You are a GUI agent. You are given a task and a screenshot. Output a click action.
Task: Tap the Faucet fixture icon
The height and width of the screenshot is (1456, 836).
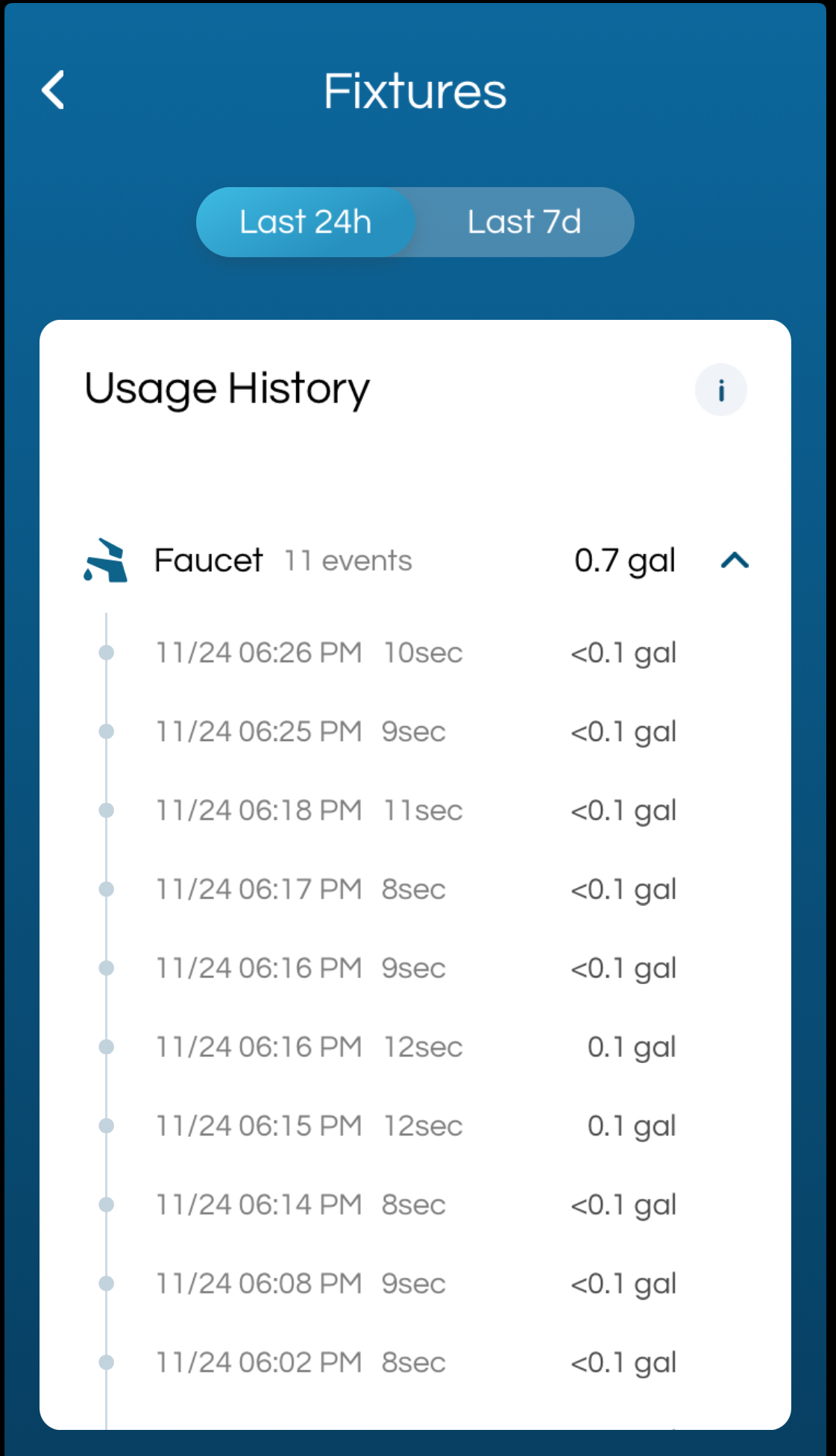click(x=106, y=561)
